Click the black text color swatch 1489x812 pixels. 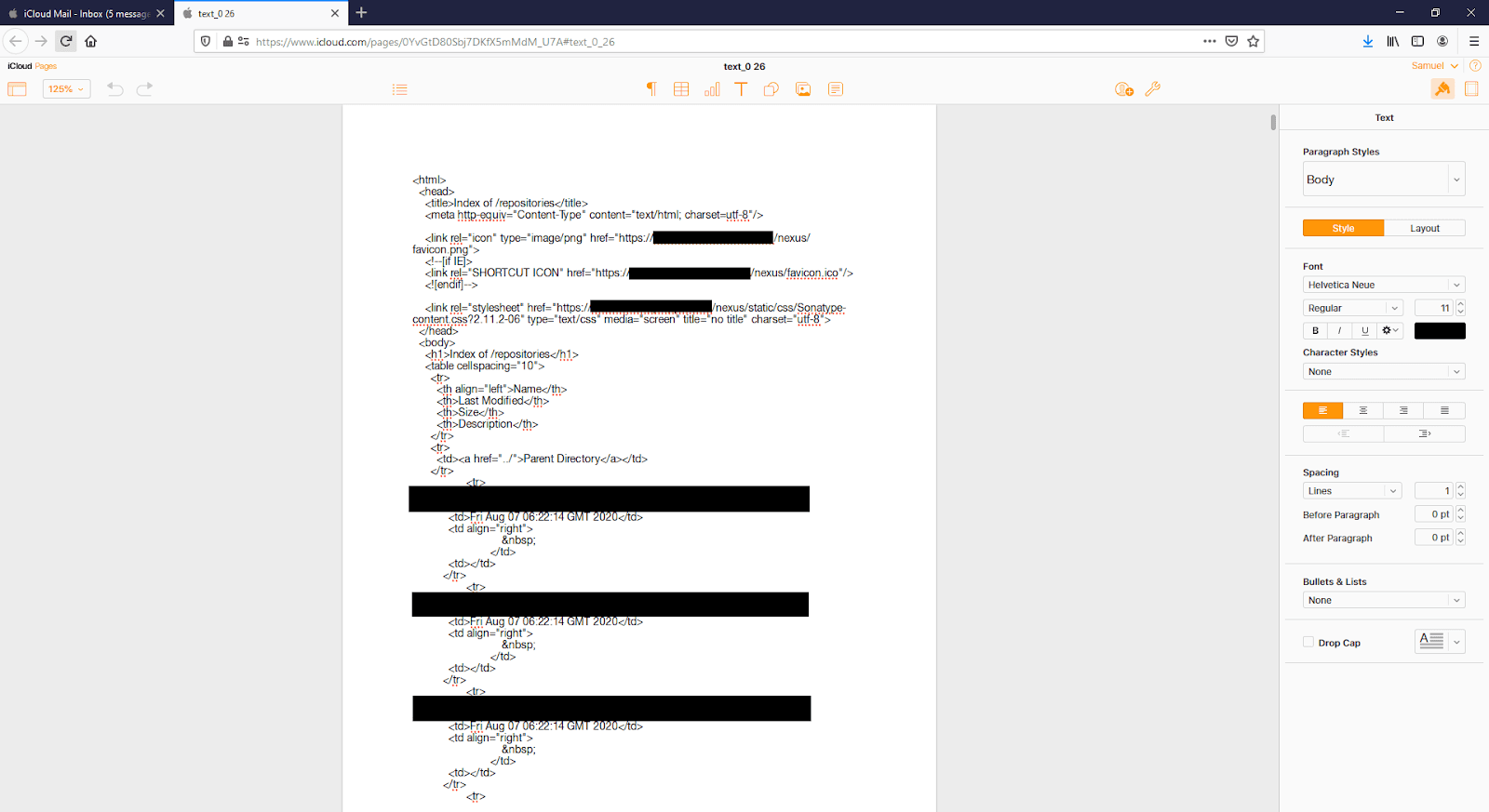[x=1439, y=330]
